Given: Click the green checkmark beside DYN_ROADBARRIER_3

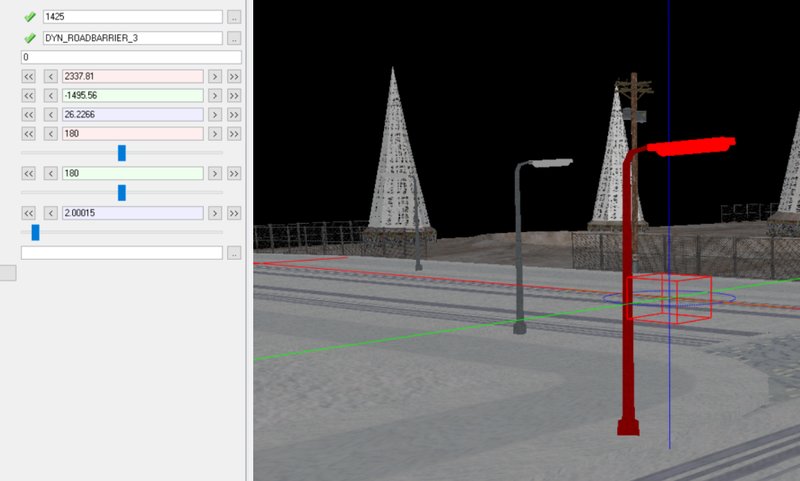Looking at the screenshot, I should tap(30, 38).
